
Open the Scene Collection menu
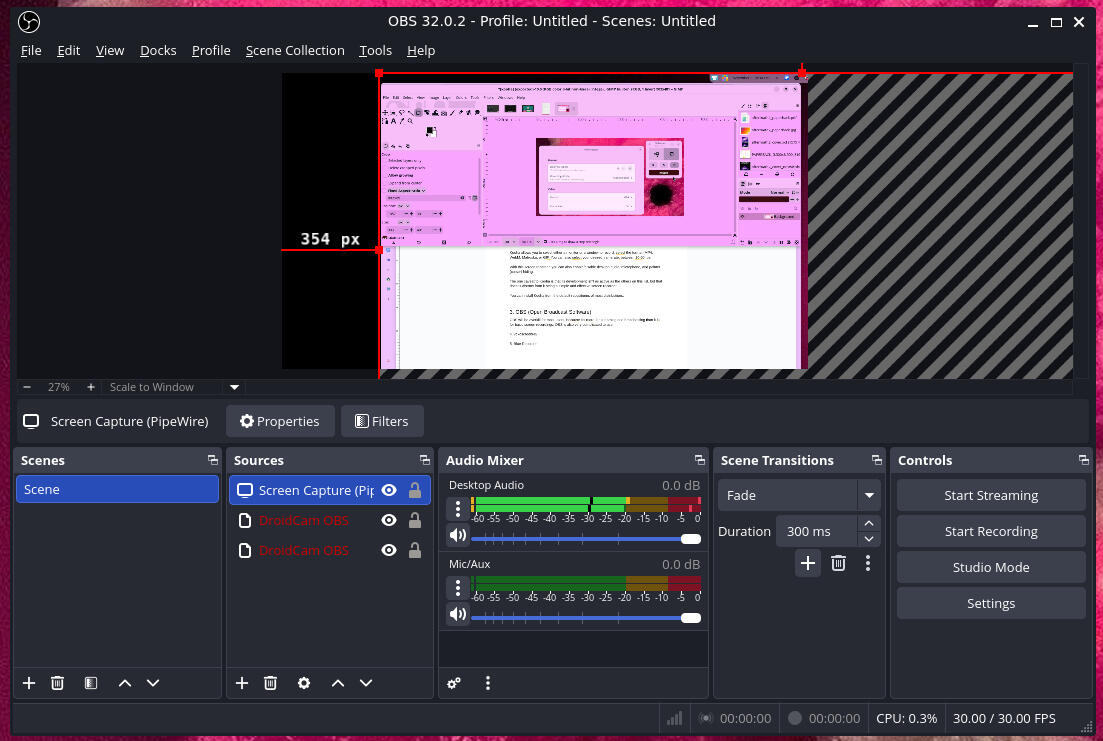[295, 50]
